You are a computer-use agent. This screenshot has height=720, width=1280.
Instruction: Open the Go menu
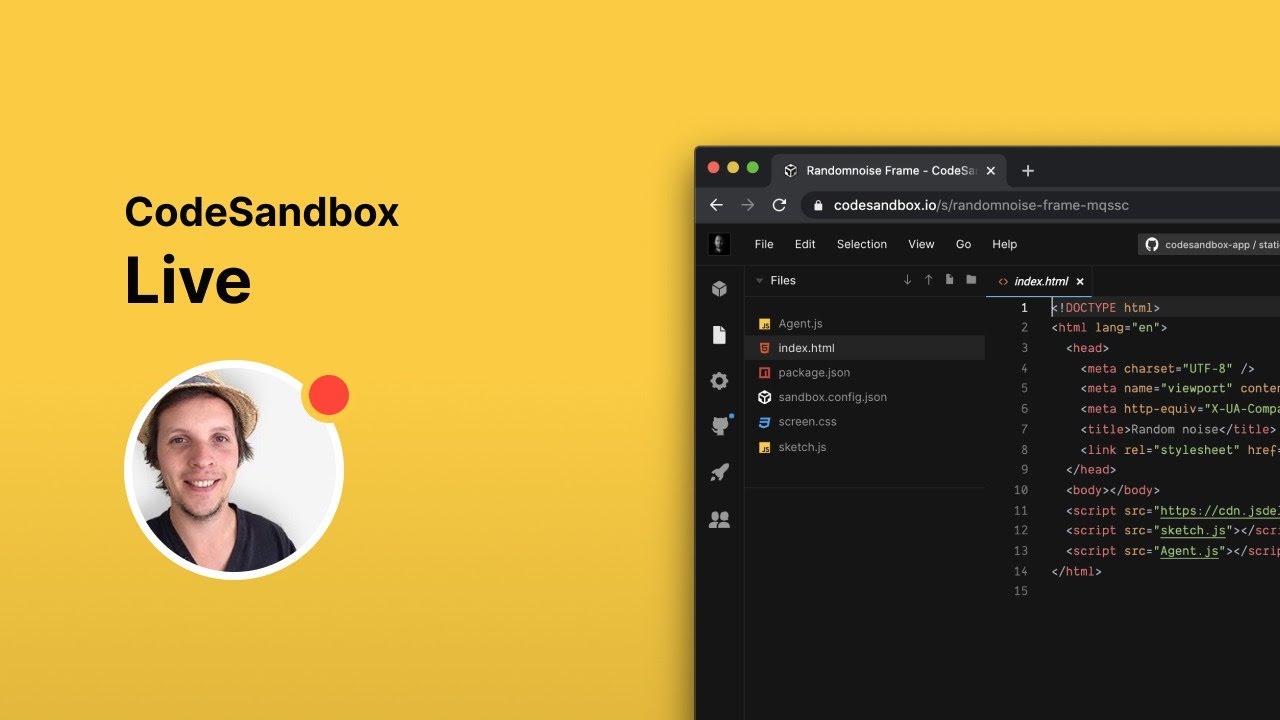(x=964, y=244)
